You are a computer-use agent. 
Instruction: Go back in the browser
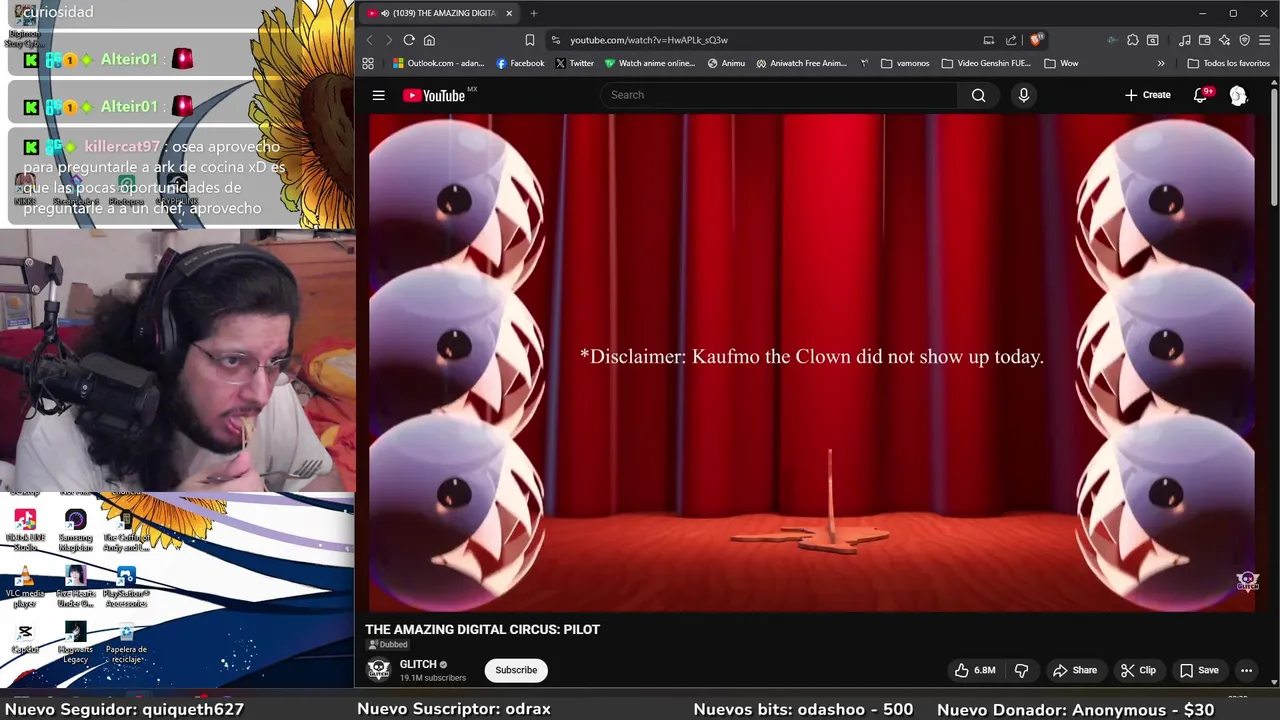click(369, 40)
